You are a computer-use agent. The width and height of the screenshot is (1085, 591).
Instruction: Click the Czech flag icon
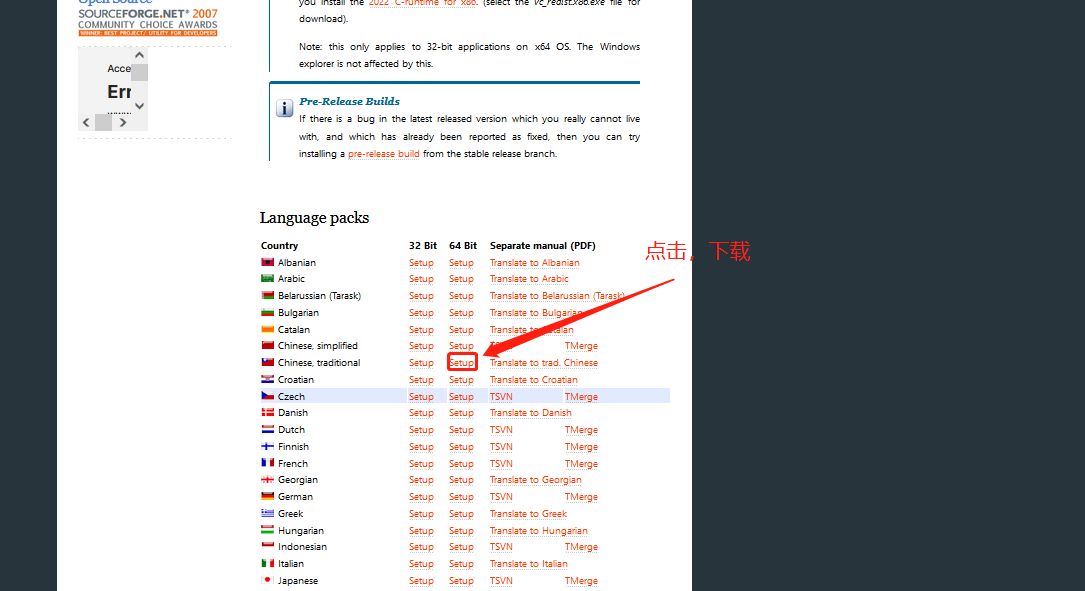click(x=267, y=396)
